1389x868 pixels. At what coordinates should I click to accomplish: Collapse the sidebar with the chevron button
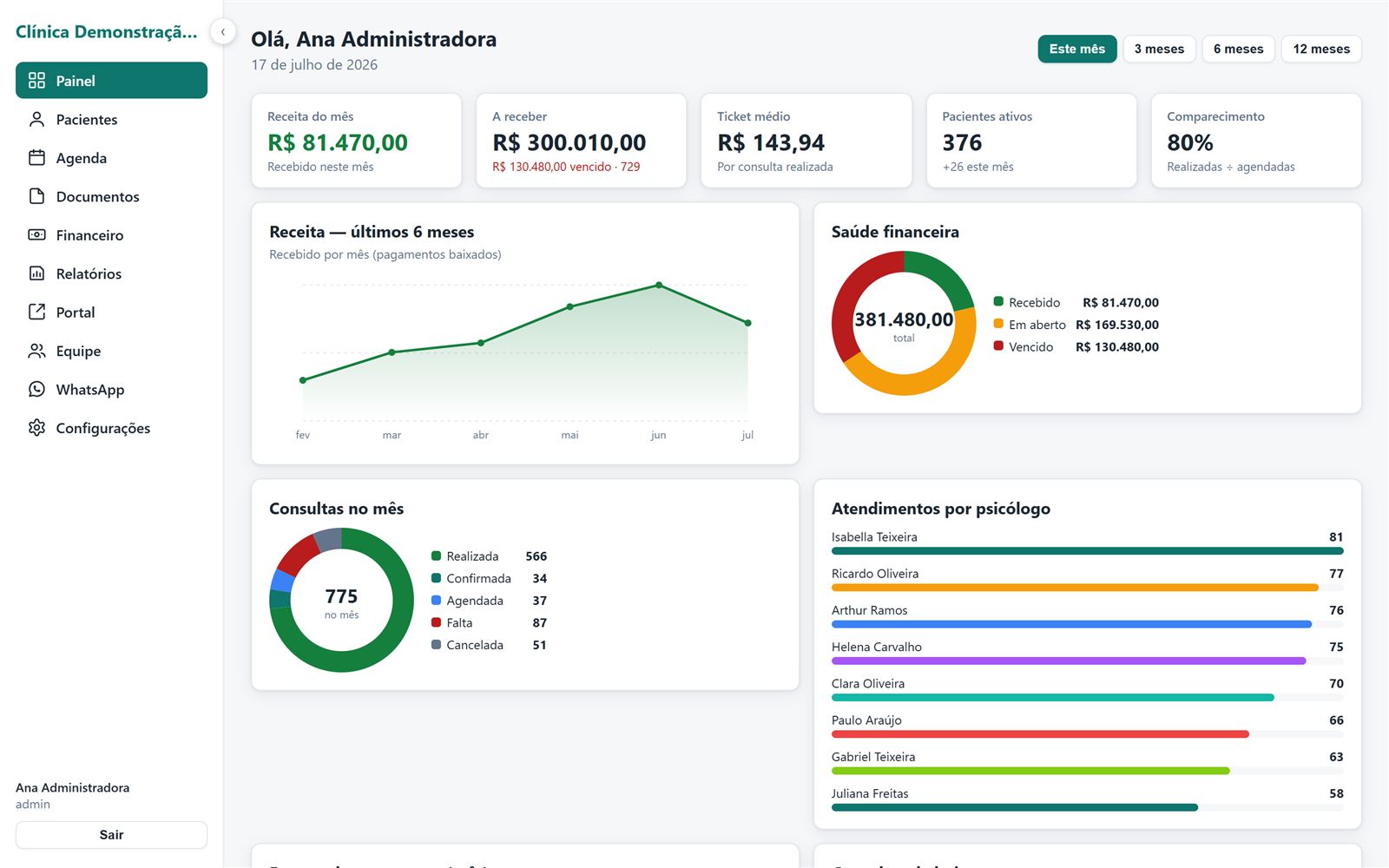pos(223,32)
